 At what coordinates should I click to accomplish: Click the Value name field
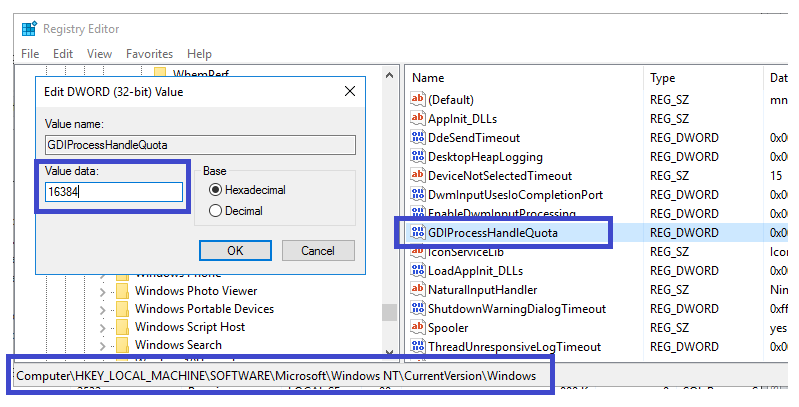(200, 145)
